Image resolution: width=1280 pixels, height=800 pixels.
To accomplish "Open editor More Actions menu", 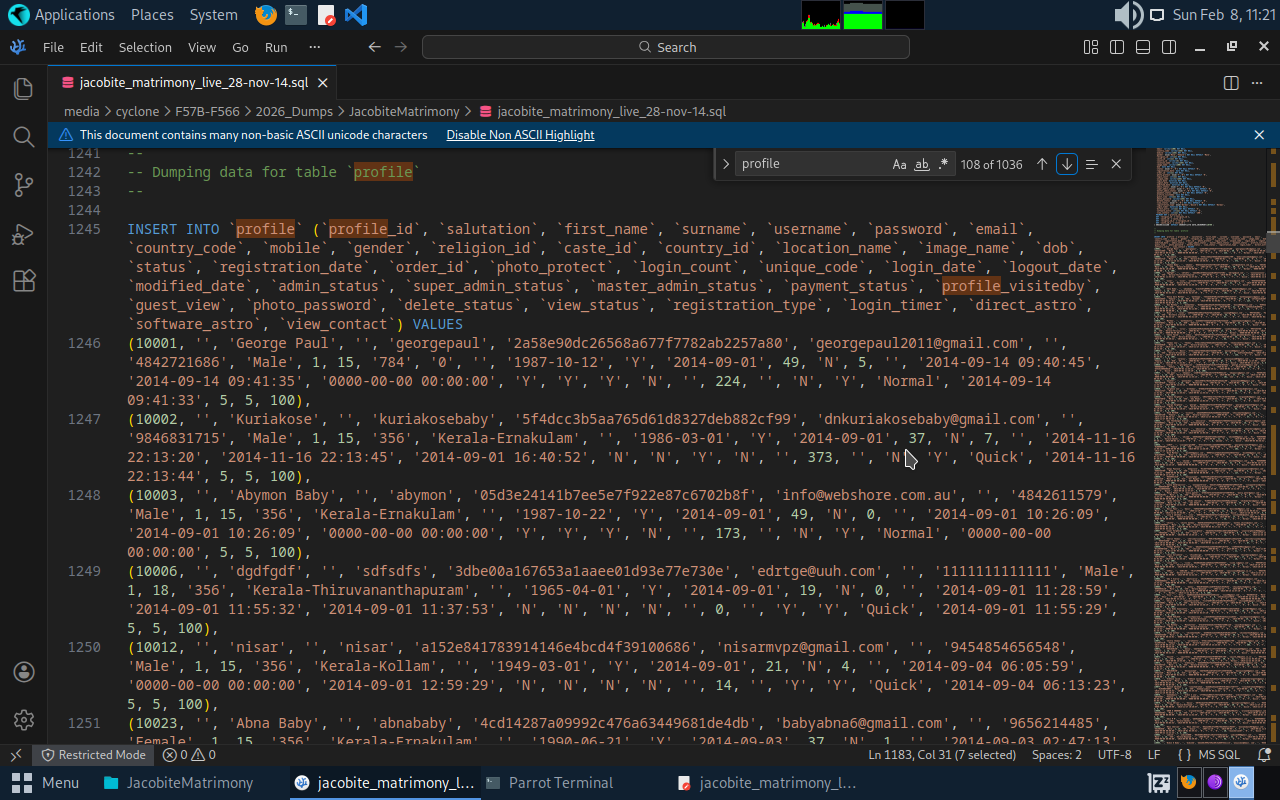I will pos(1259,83).
